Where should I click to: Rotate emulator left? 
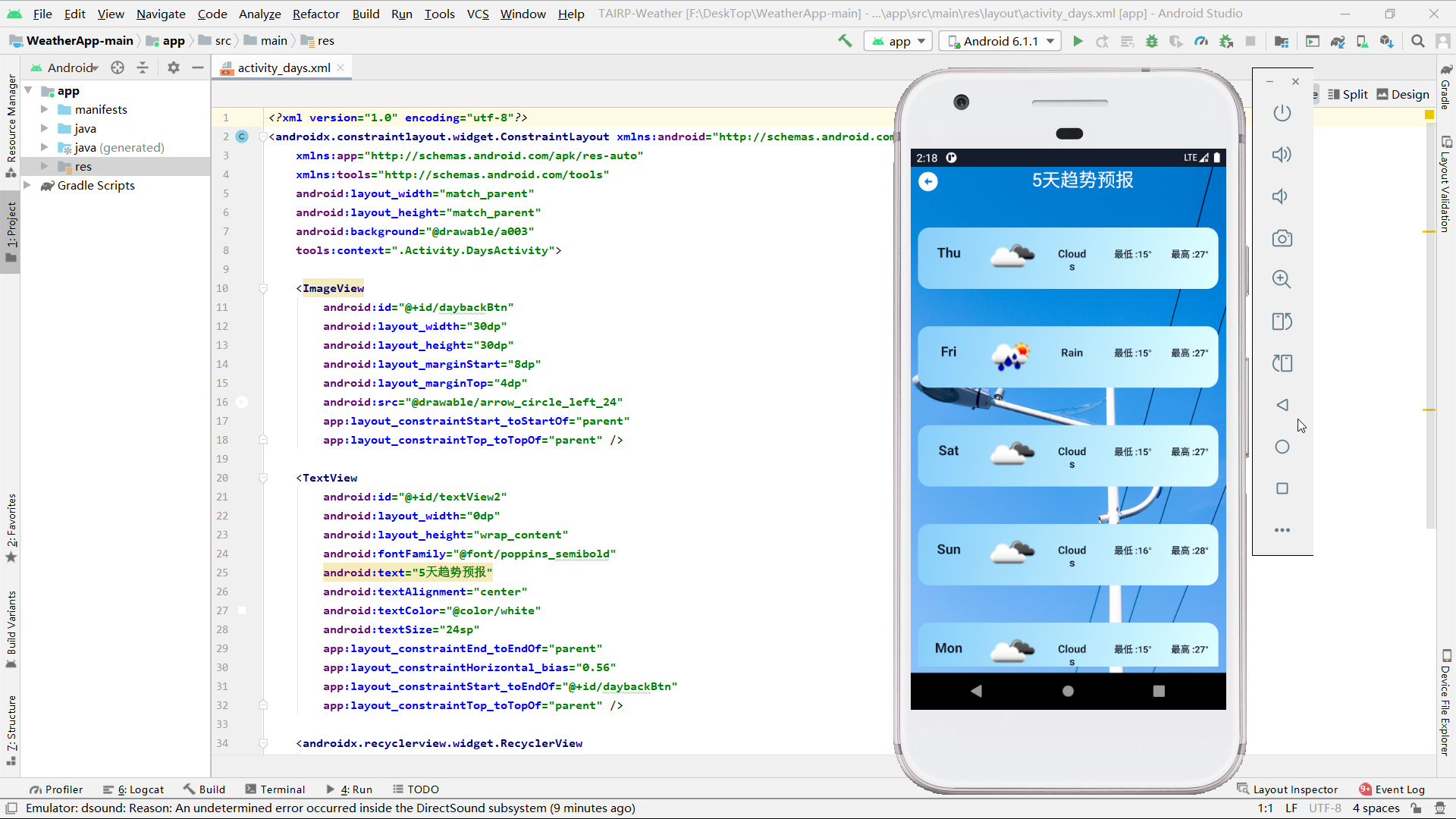pyautogui.click(x=1282, y=322)
